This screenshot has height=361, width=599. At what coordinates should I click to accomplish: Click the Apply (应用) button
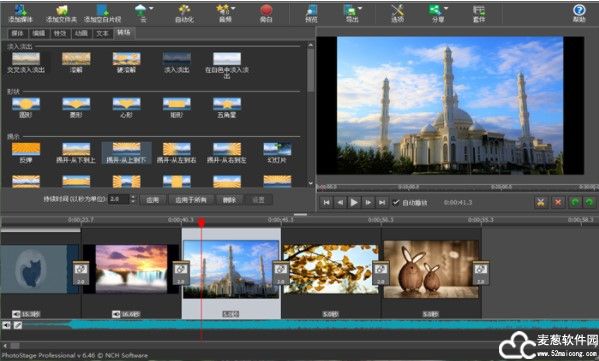click(153, 200)
